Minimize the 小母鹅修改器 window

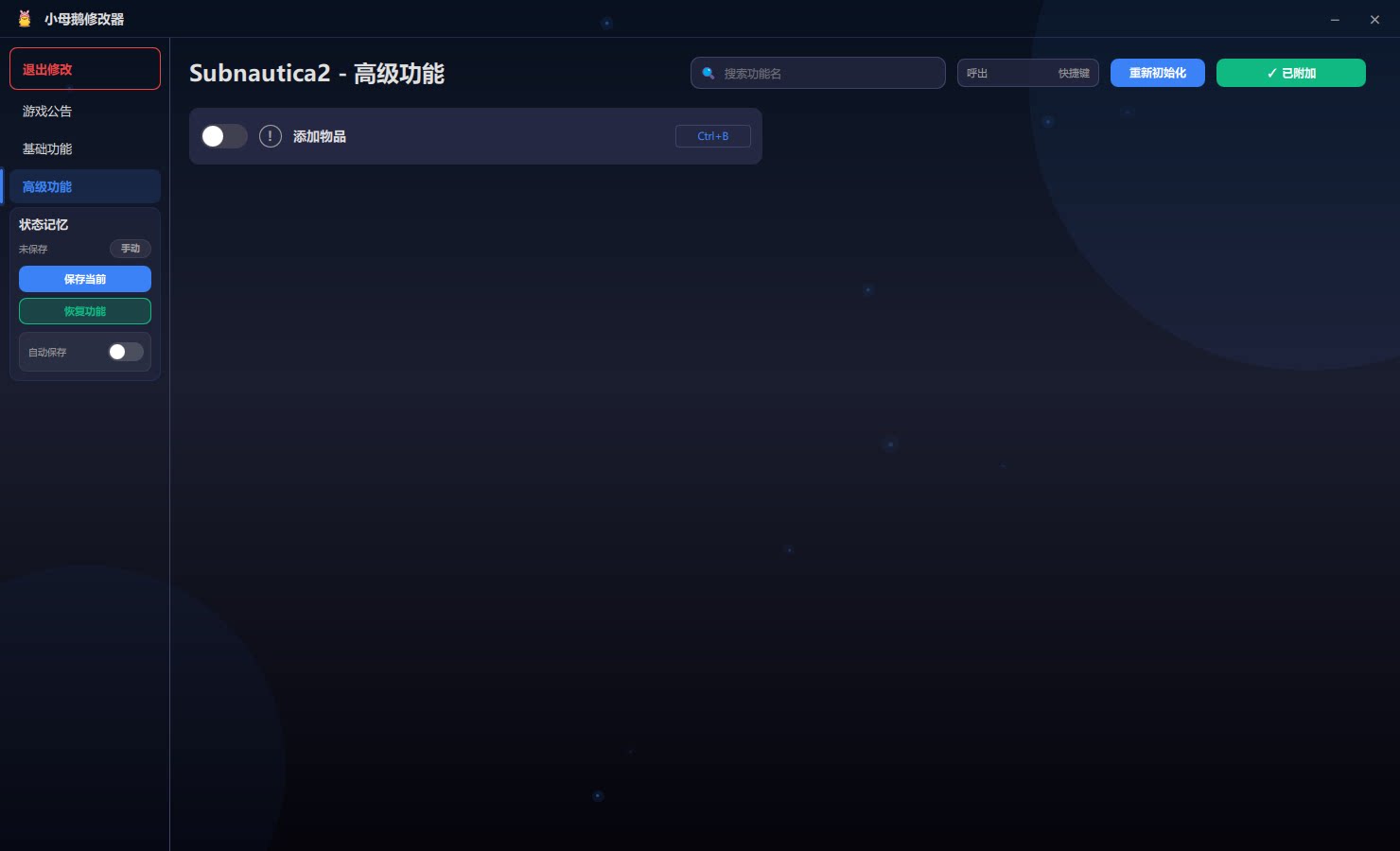point(1335,19)
